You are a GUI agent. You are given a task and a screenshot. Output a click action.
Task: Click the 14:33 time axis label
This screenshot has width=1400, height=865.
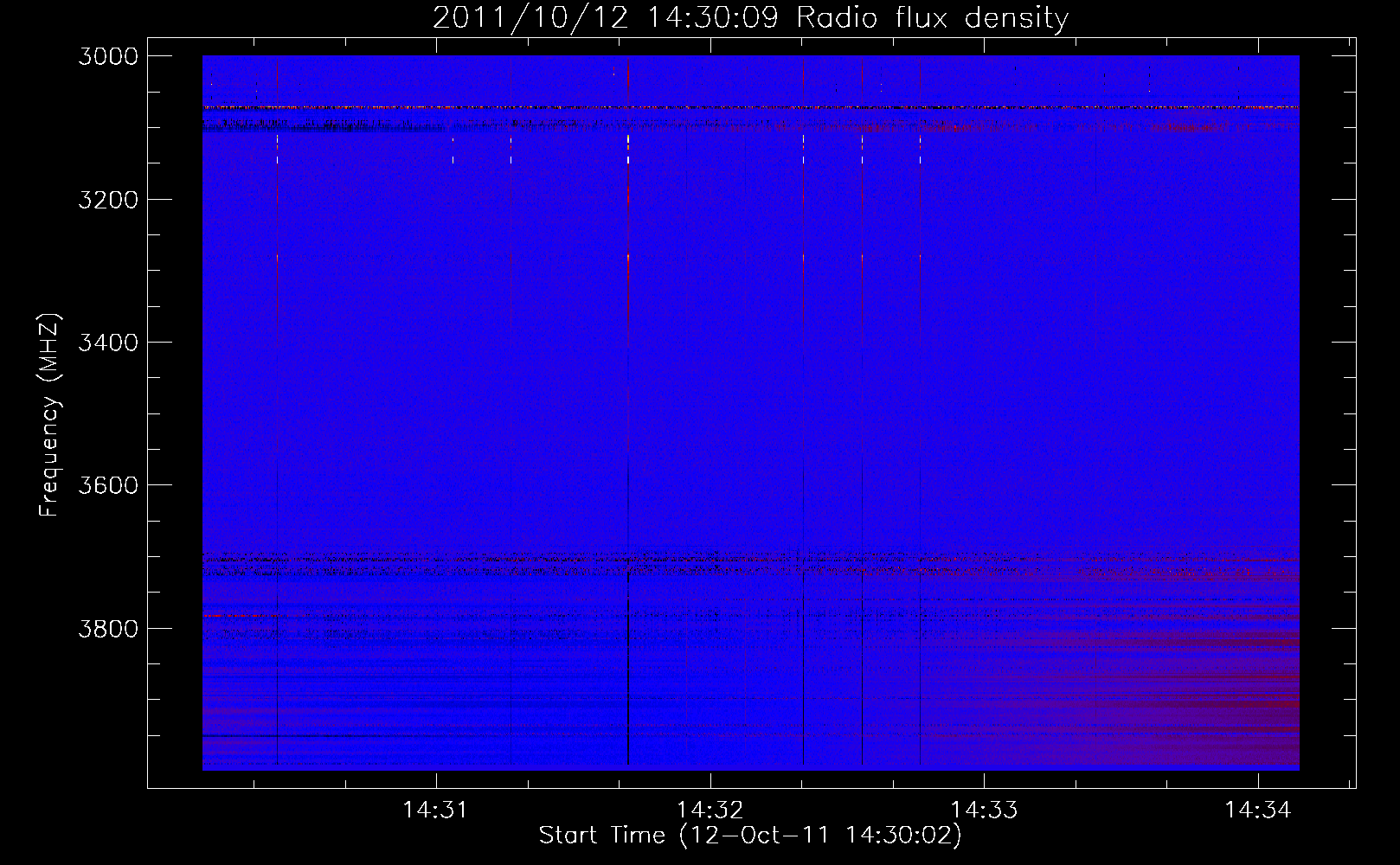click(984, 811)
